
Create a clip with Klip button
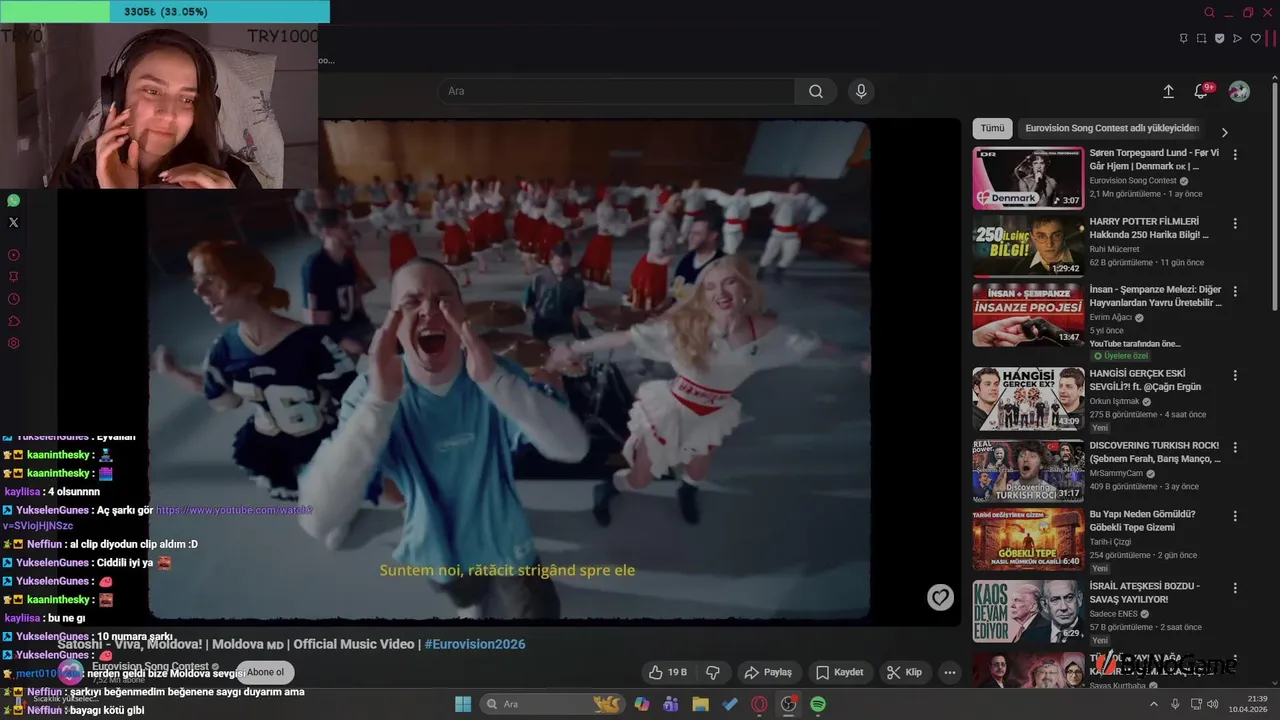905,672
